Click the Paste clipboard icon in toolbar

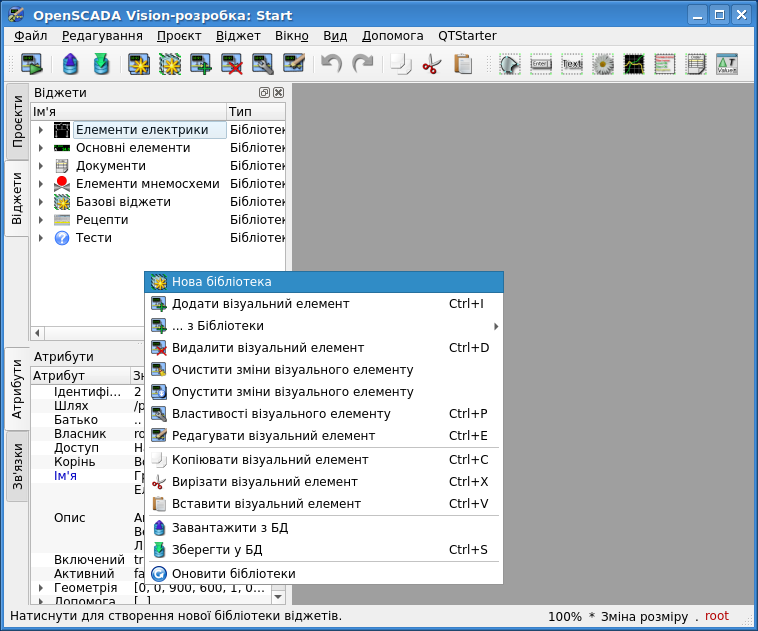(x=462, y=65)
